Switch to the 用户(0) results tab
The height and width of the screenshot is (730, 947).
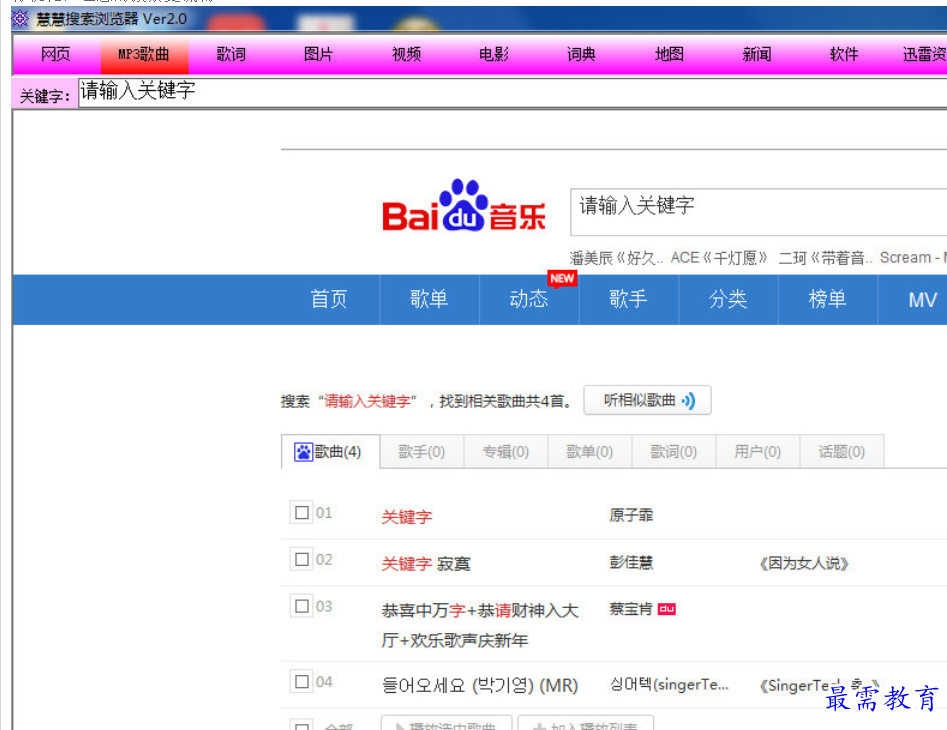coord(757,452)
